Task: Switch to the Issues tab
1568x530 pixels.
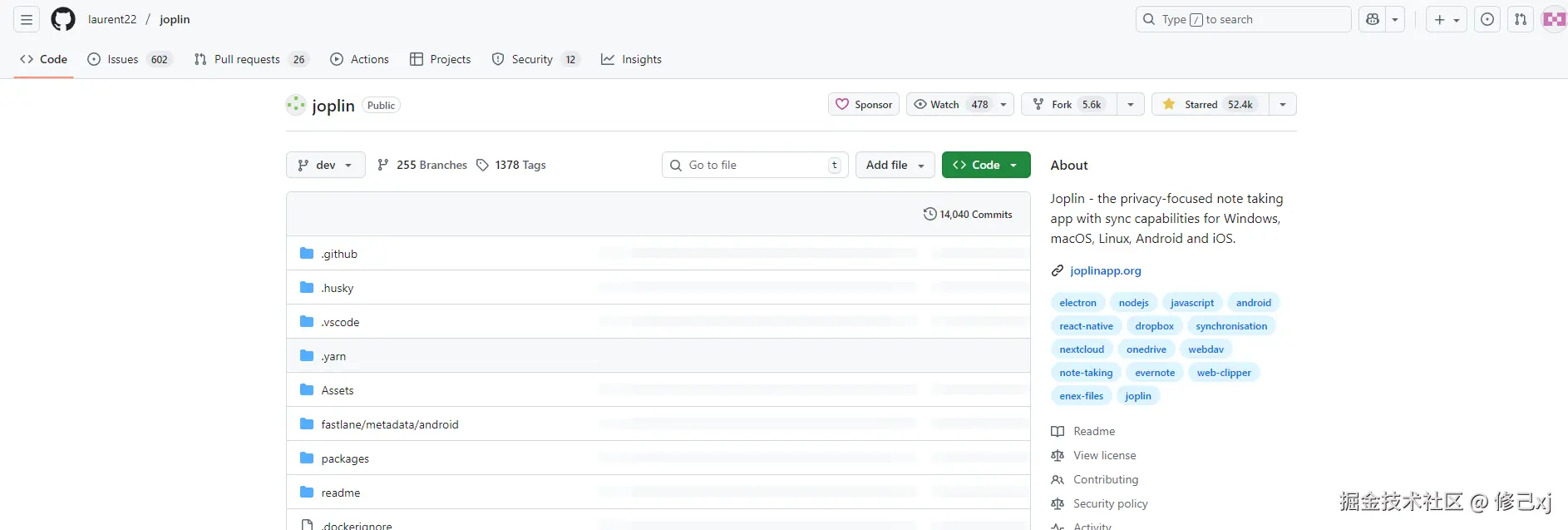Action: pyautogui.click(x=130, y=59)
